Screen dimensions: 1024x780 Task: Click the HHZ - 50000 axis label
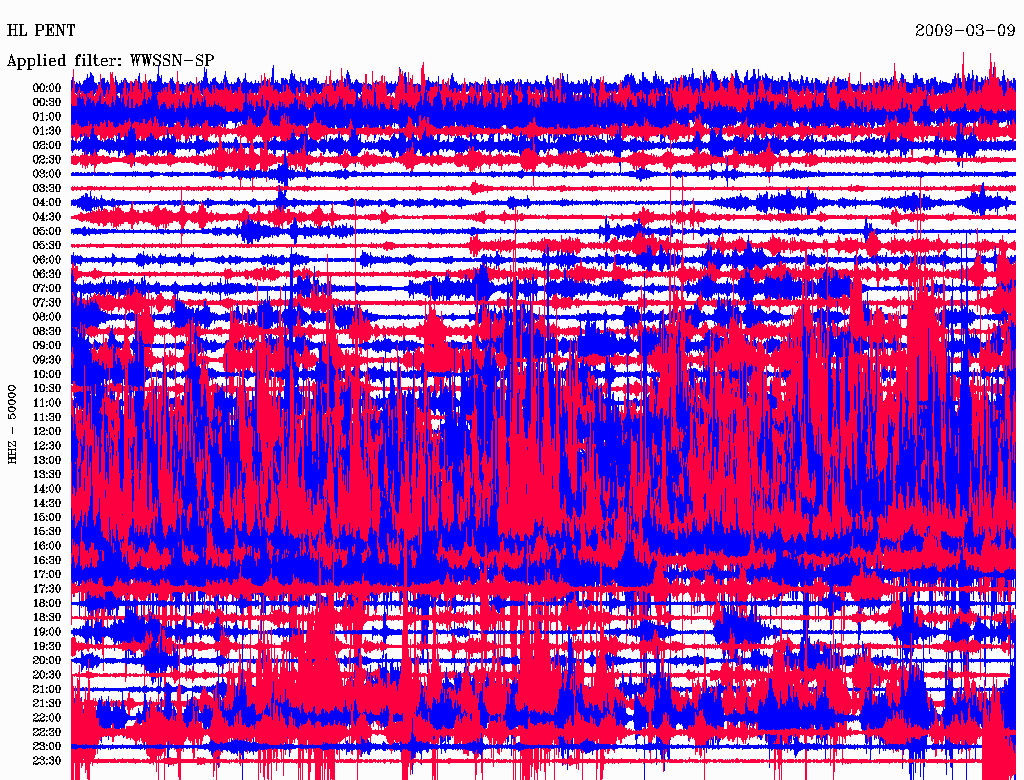(13, 423)
